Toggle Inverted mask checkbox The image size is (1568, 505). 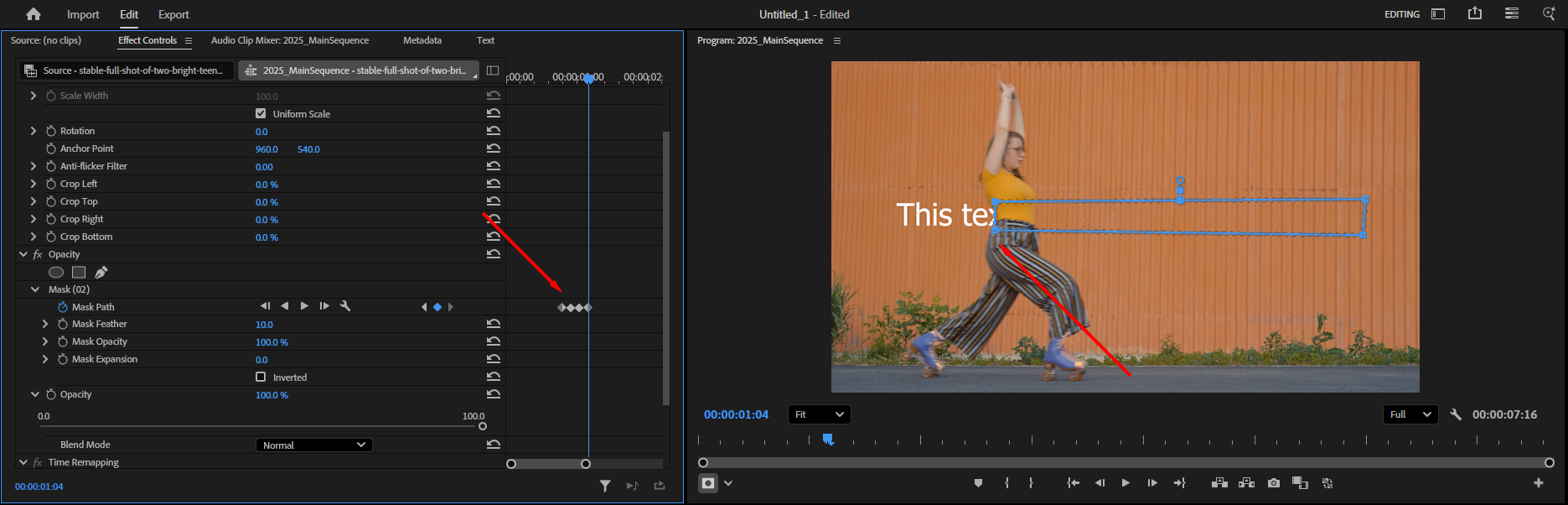tap(261, 377)
